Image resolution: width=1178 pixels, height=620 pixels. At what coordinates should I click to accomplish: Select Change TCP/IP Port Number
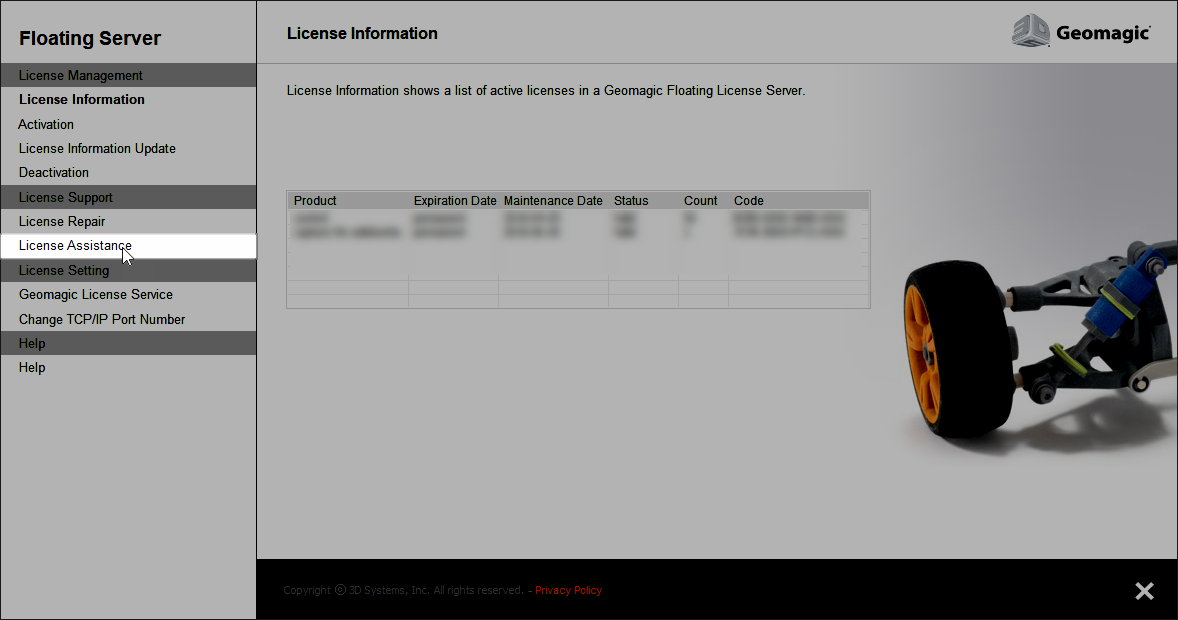click(x=102, y=319)
